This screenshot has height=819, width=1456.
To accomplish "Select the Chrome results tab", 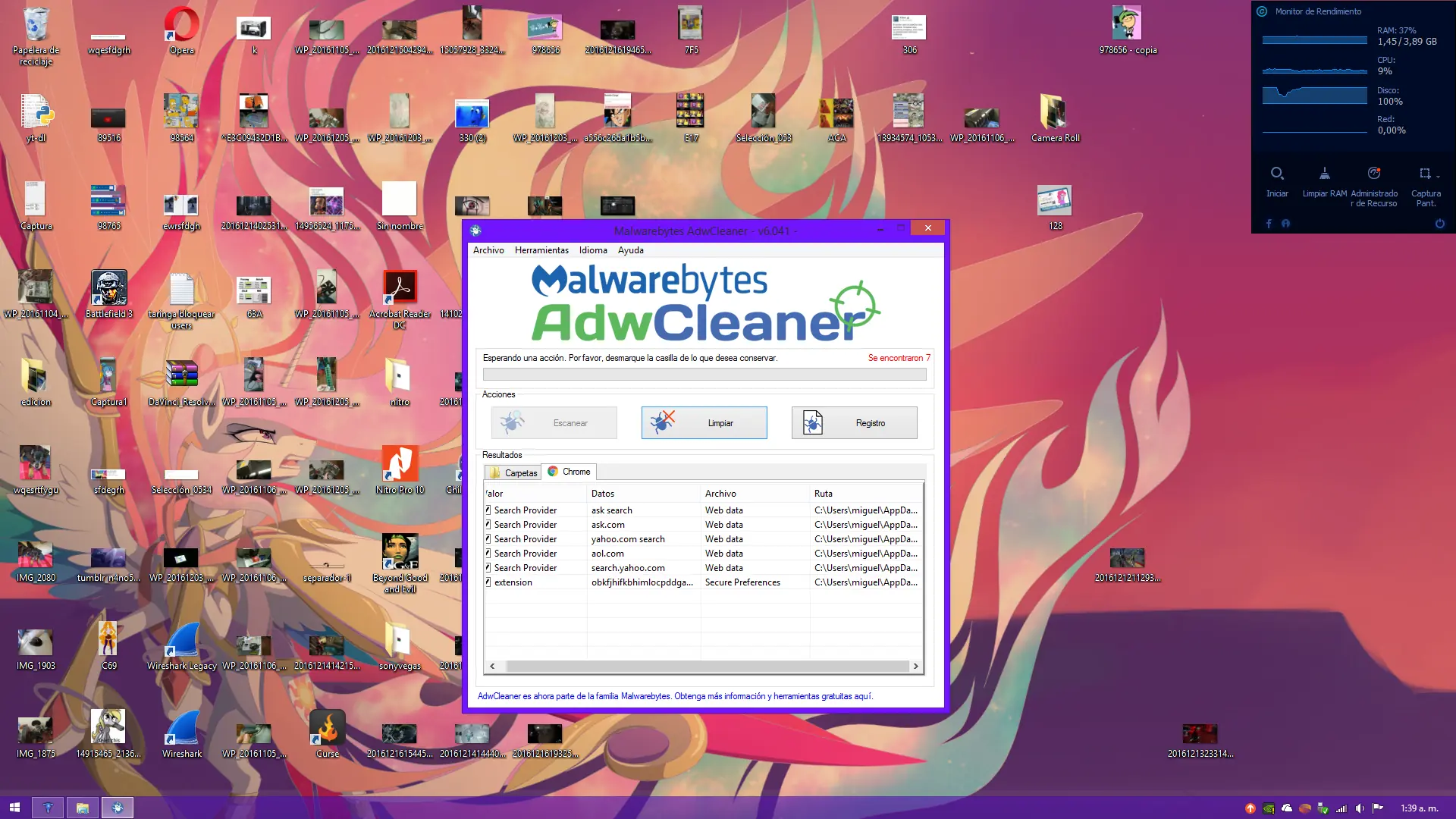I will tap(569, 472).
